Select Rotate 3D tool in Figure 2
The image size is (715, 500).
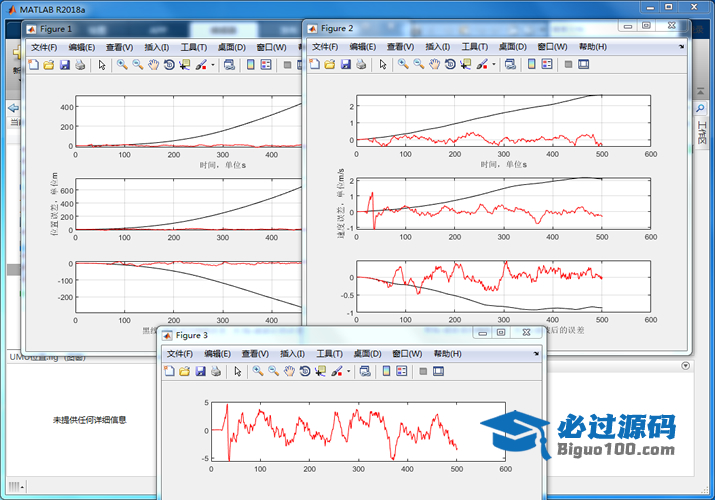point(451,64)
